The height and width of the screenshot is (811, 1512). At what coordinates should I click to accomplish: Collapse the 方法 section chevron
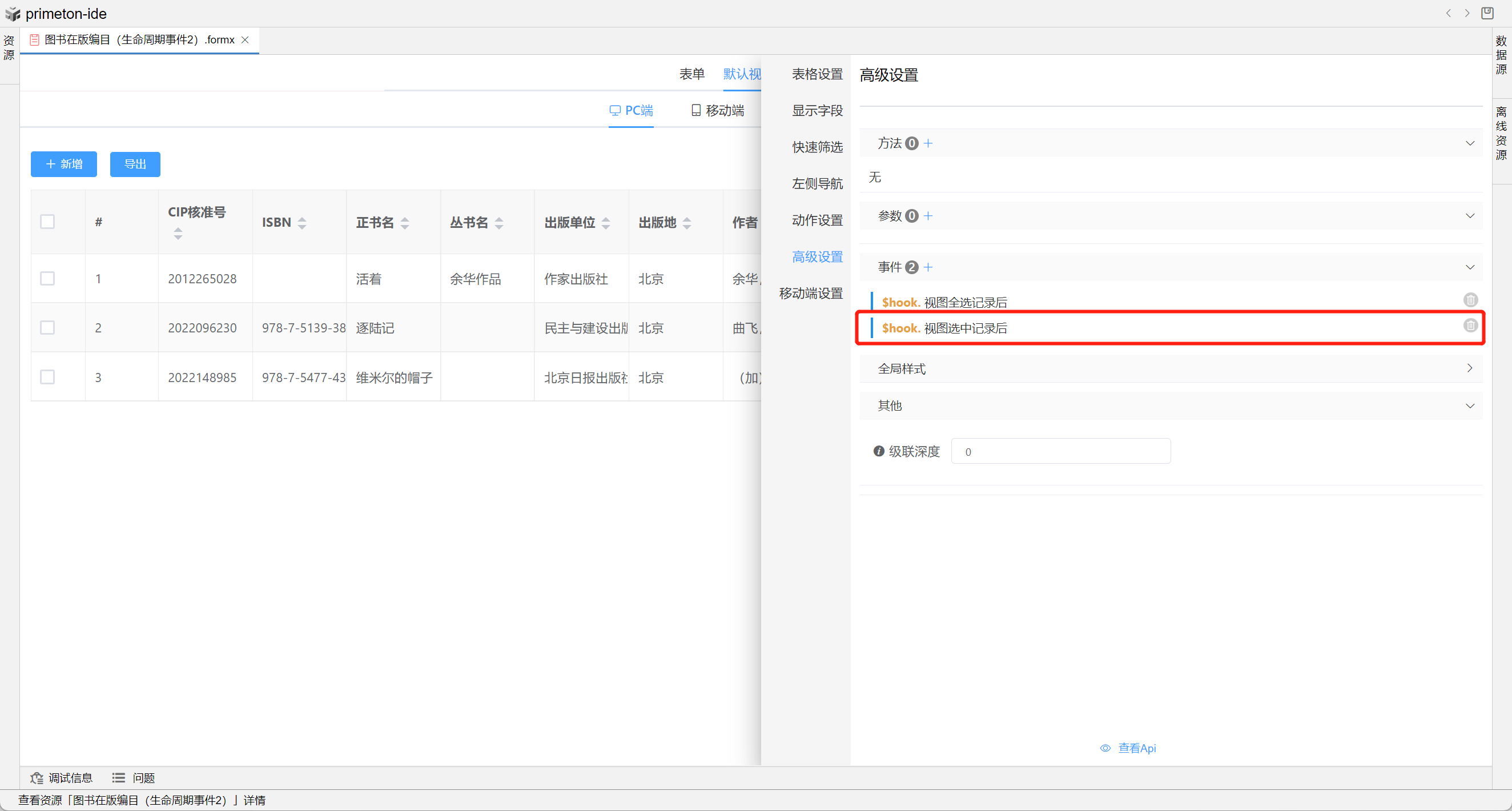[x=1469, y=143]
